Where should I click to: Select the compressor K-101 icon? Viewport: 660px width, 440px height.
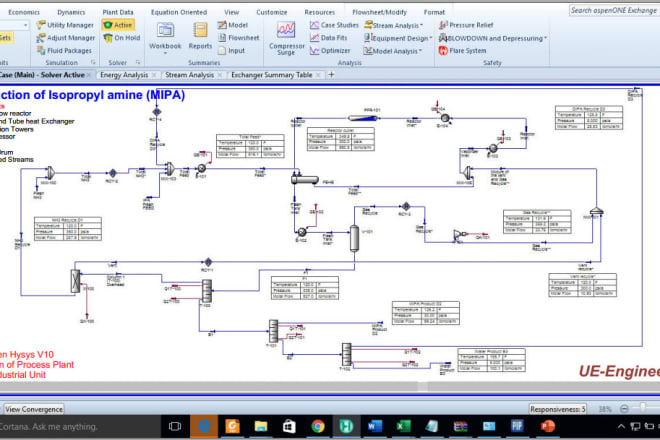[x=458, y=235]
